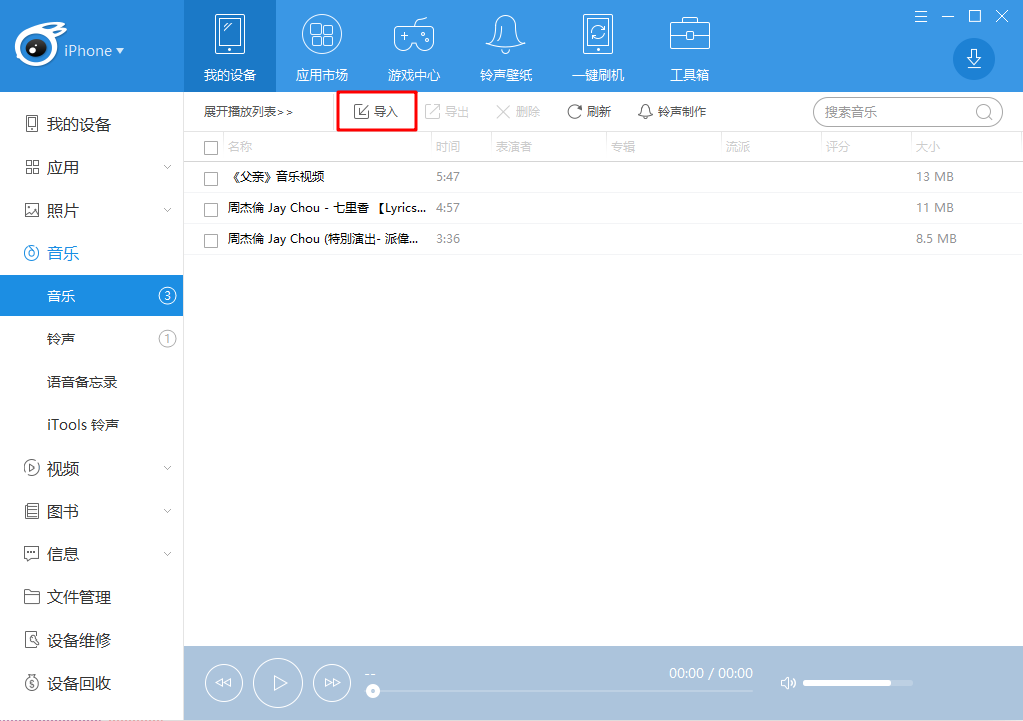
Task: Sort by 表演者 column header
Action: point(514,147)
